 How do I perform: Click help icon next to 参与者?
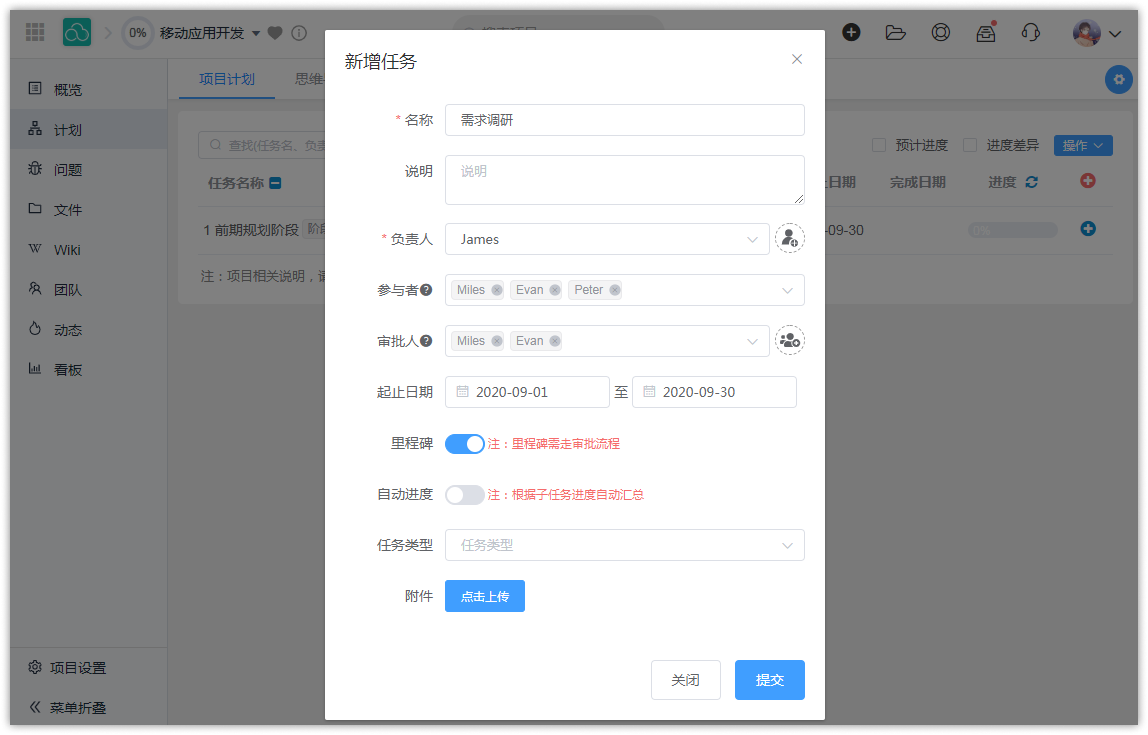point(426,290)
